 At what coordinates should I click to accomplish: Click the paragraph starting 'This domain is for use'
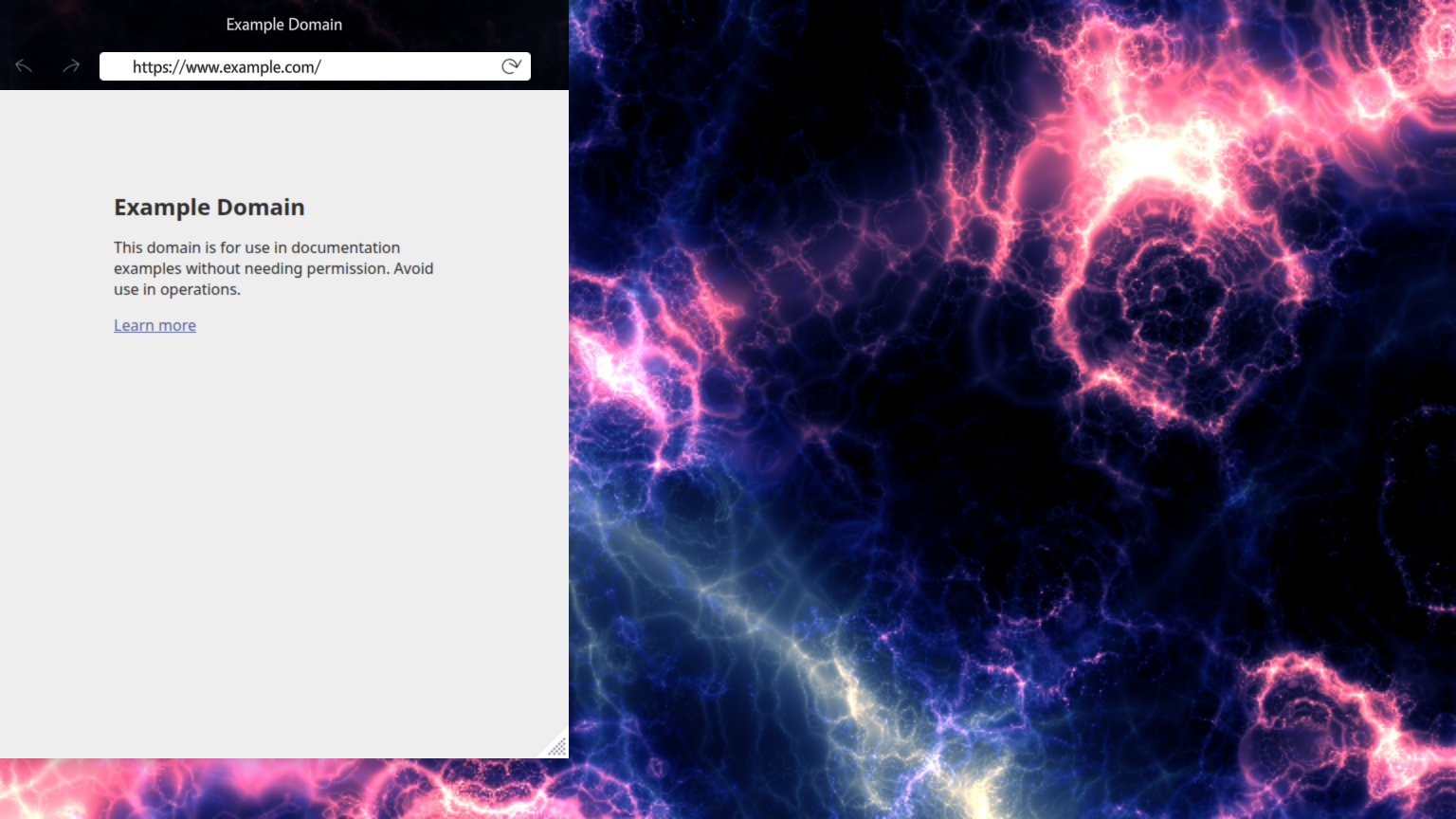click(x=274, y=268)
